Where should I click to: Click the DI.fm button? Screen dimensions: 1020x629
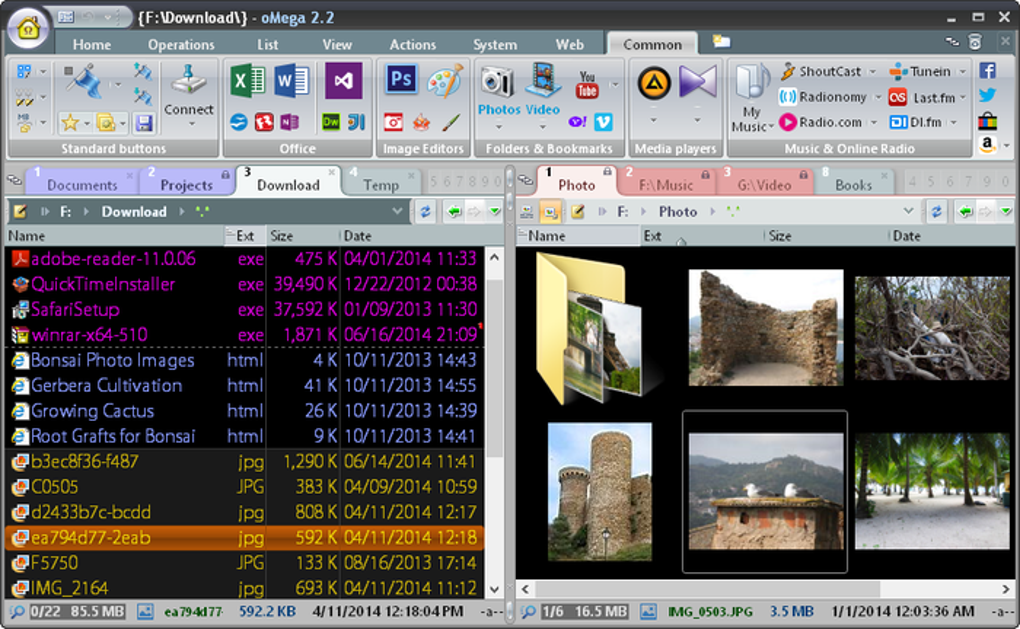[x=916, y=122]
